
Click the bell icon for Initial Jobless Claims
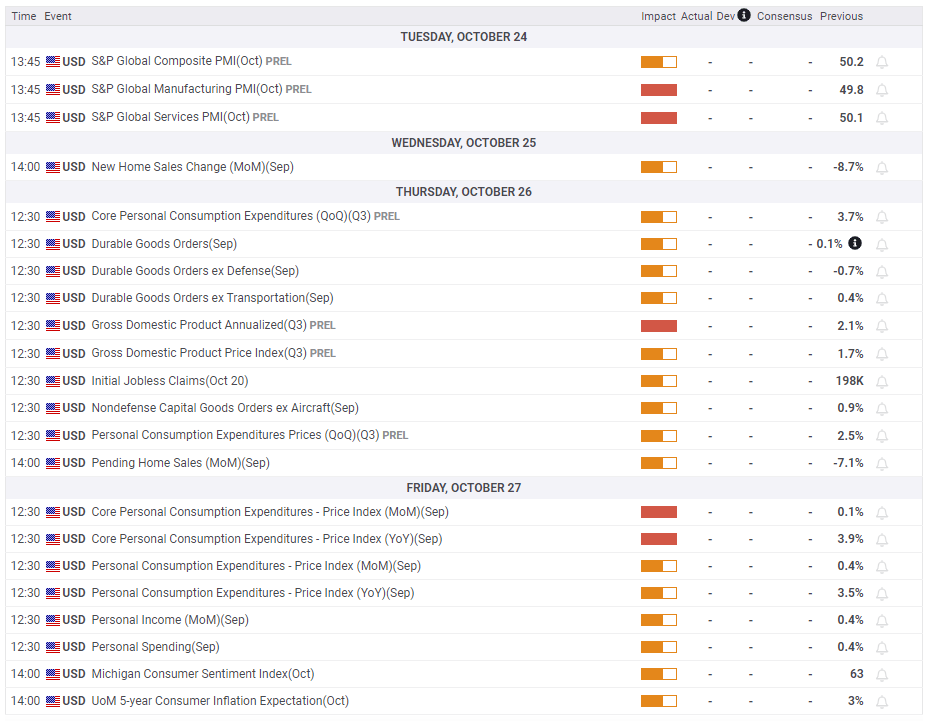882,381
